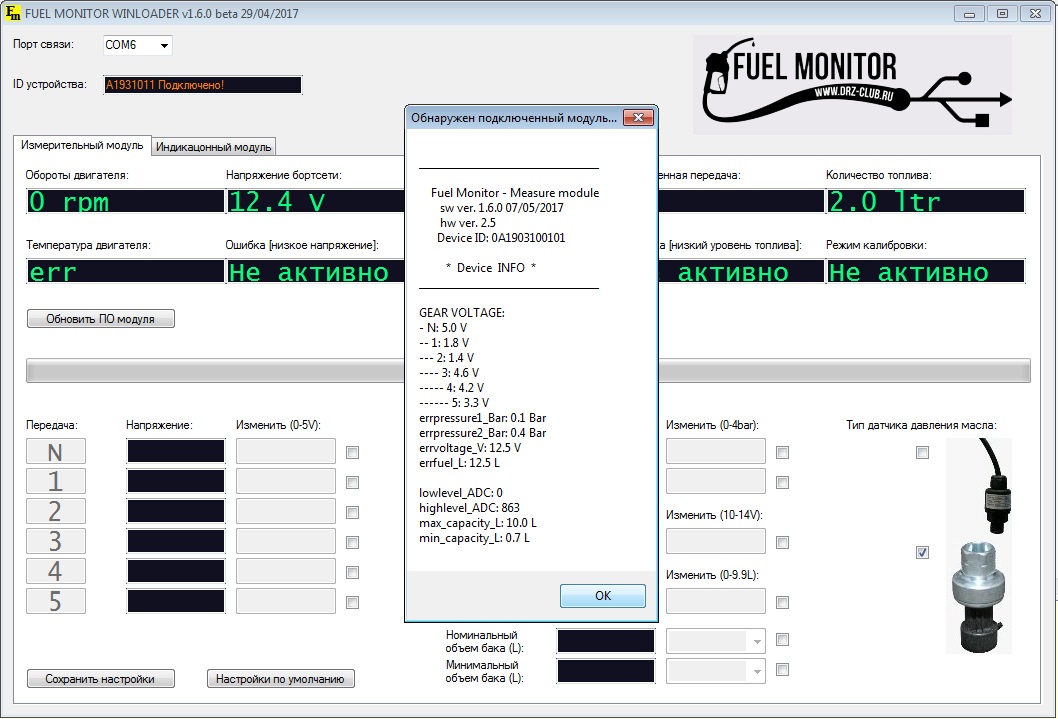Confirm the dialog with OK
This screenshot has width=1058, height=719.
coord(603,596)
